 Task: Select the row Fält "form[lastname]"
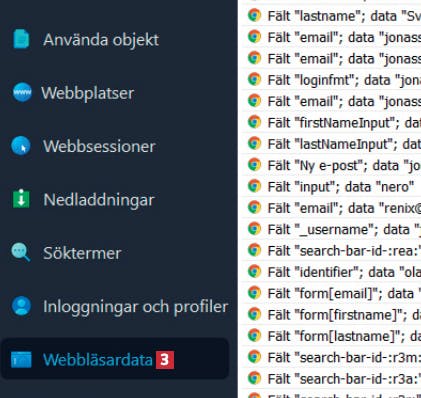pos(331,336)
